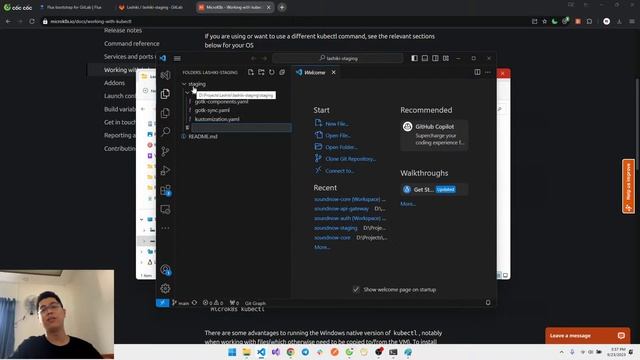Toggle the bottom panel layout icon
Screen dimensions: 640x360
point(425,58)
